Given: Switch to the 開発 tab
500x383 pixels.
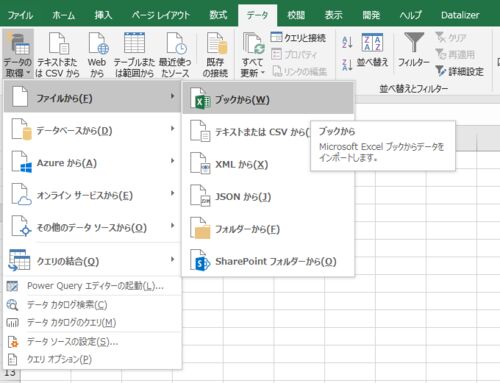Looking at the screenshot, I should click(371, 15).
